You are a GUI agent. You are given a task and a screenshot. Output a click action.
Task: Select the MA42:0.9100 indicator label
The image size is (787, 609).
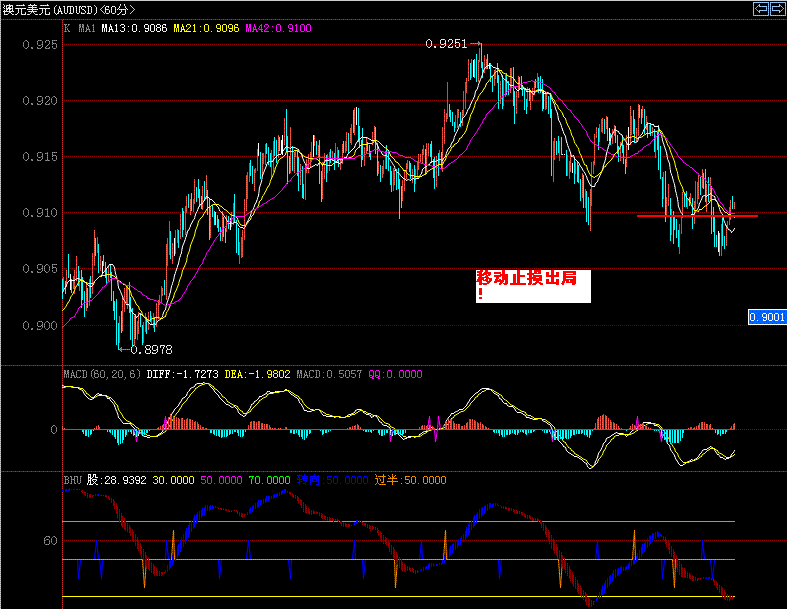(279, 28)
